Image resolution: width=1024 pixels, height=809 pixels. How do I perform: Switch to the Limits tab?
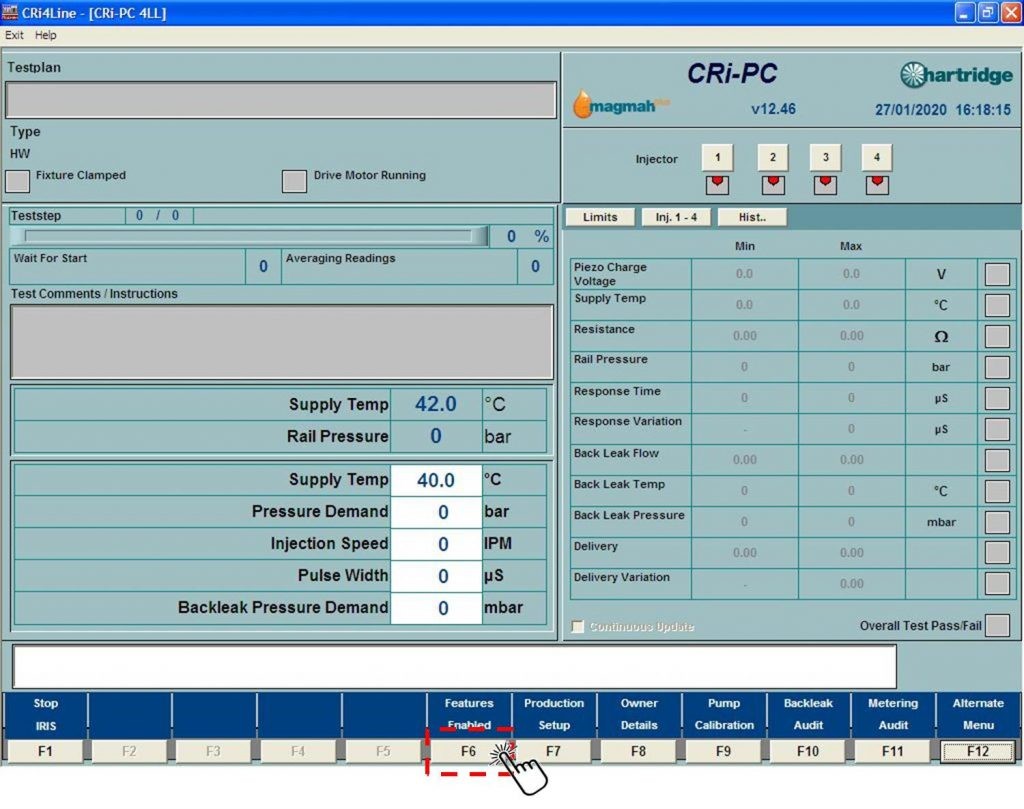tap(600, 217)
